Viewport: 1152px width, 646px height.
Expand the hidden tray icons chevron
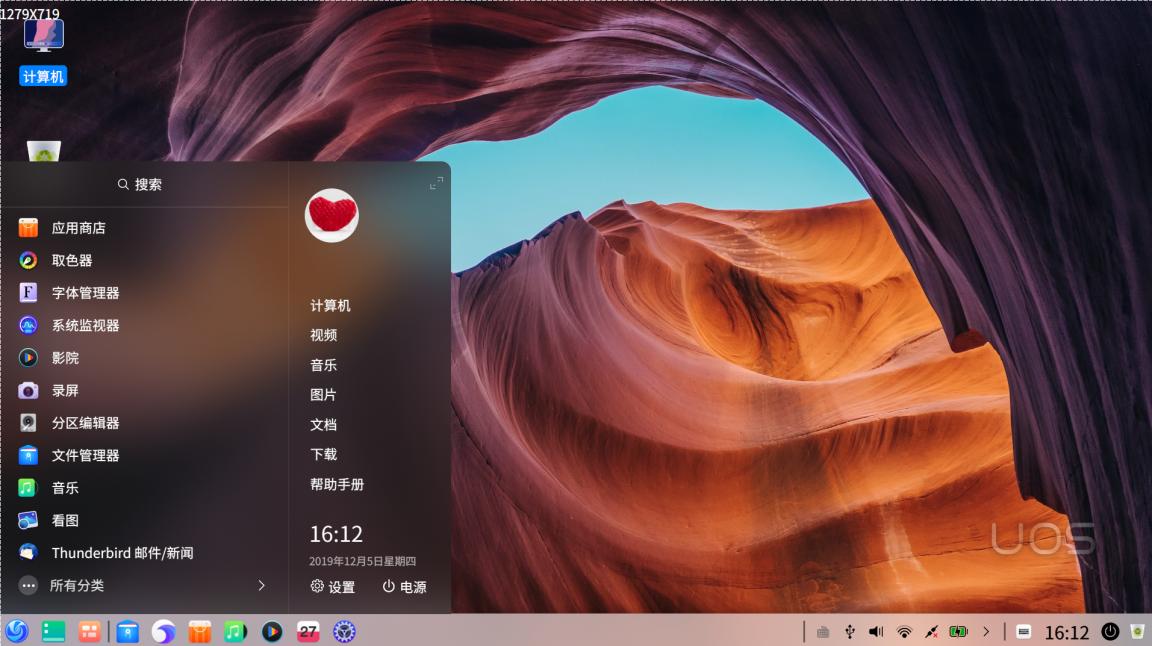pos(986,631)
